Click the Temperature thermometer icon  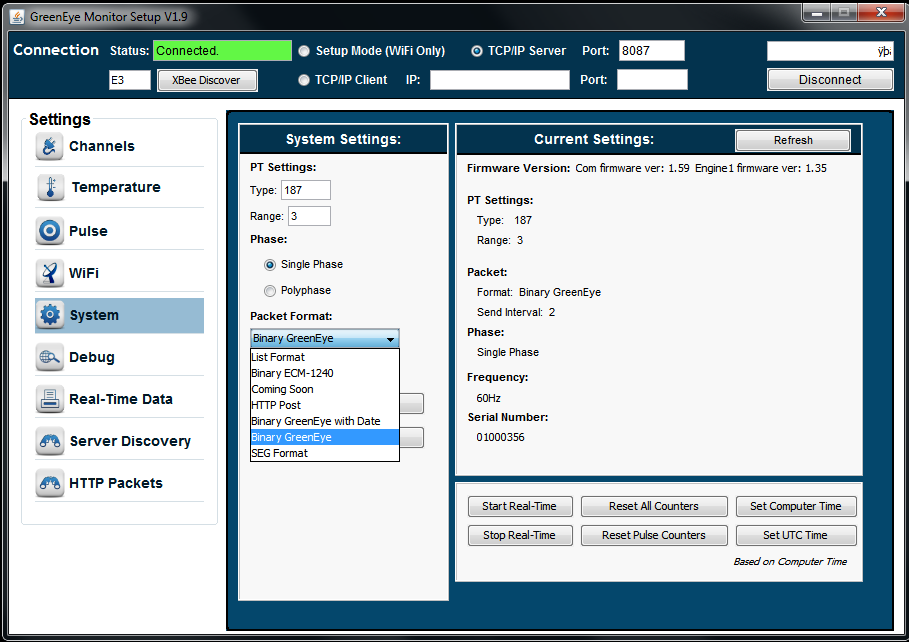(x=50, y=188)
